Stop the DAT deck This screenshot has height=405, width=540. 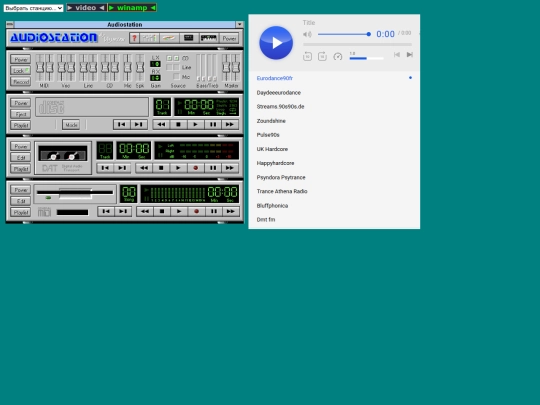[161, 168]
